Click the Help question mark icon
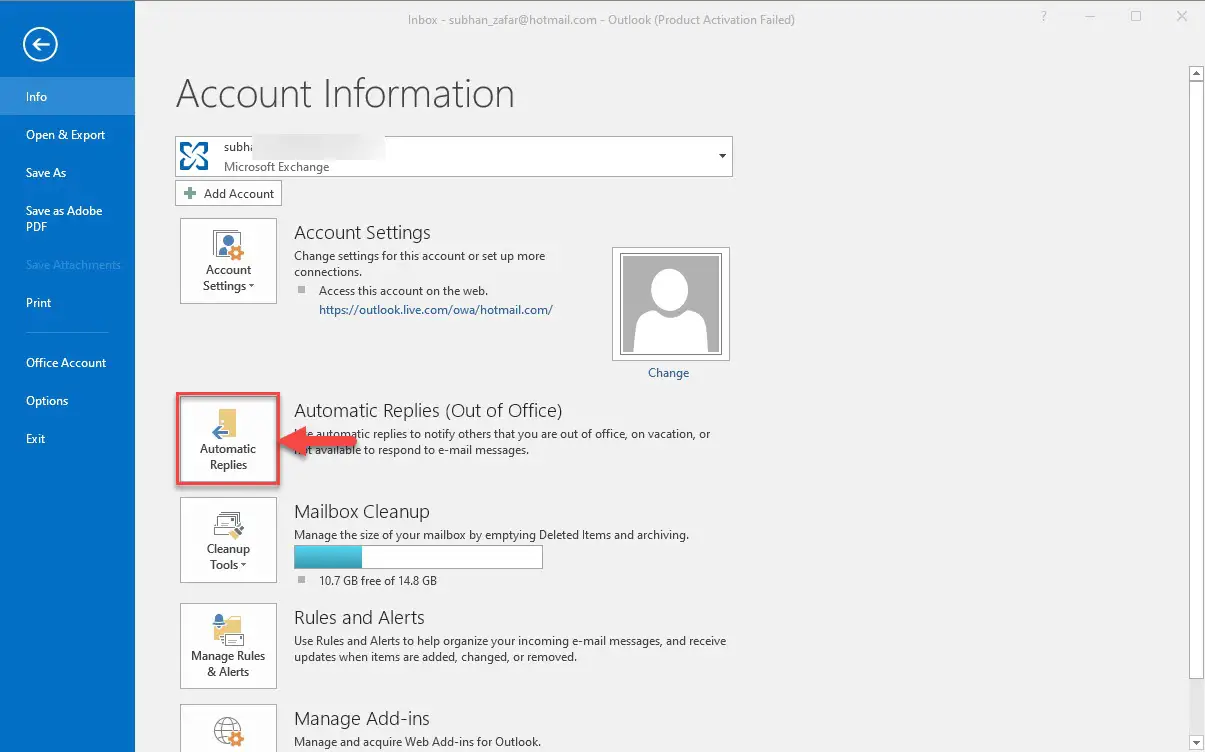The width and height of the screenshot is (1205, 752). 1045,17
